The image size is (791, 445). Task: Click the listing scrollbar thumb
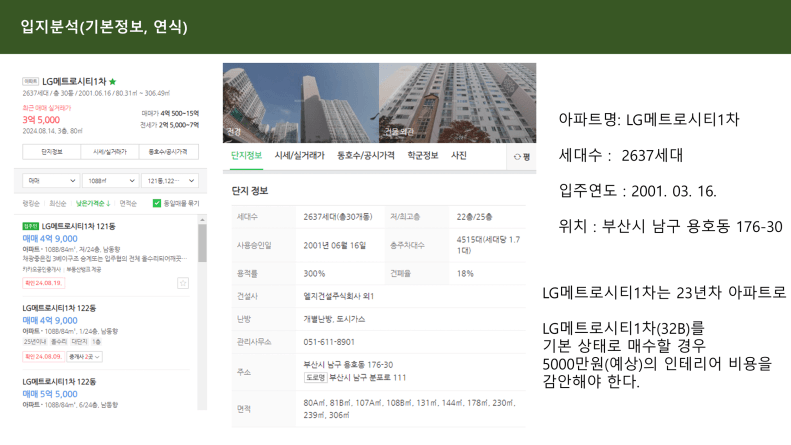point(202,243)
